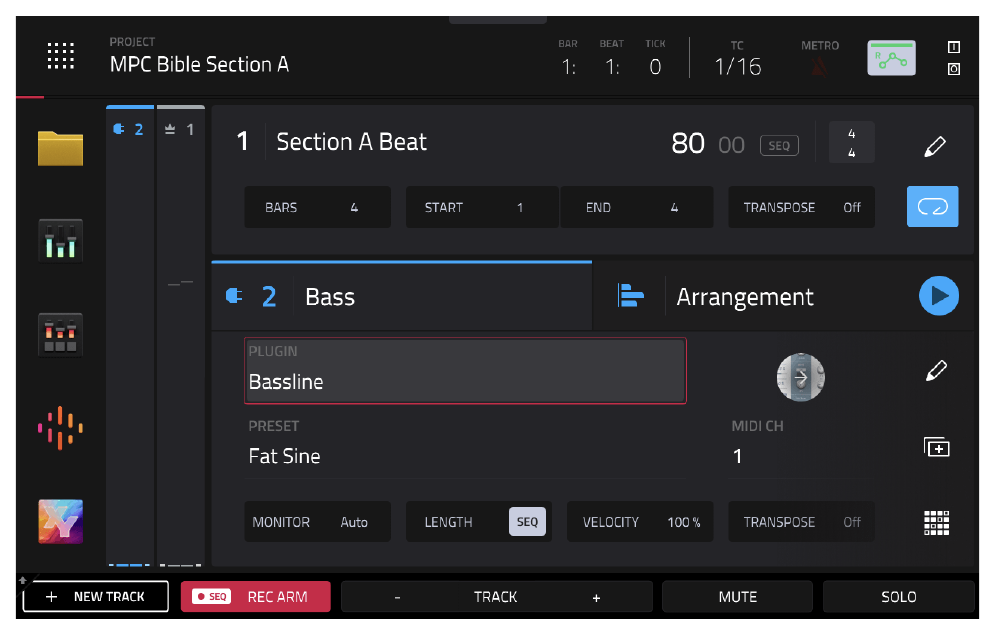Image resolution: width=996 pixels, height=636 pixels.
Task: Open the PRESET Fat Sine selector
Action: pos(465,446)
